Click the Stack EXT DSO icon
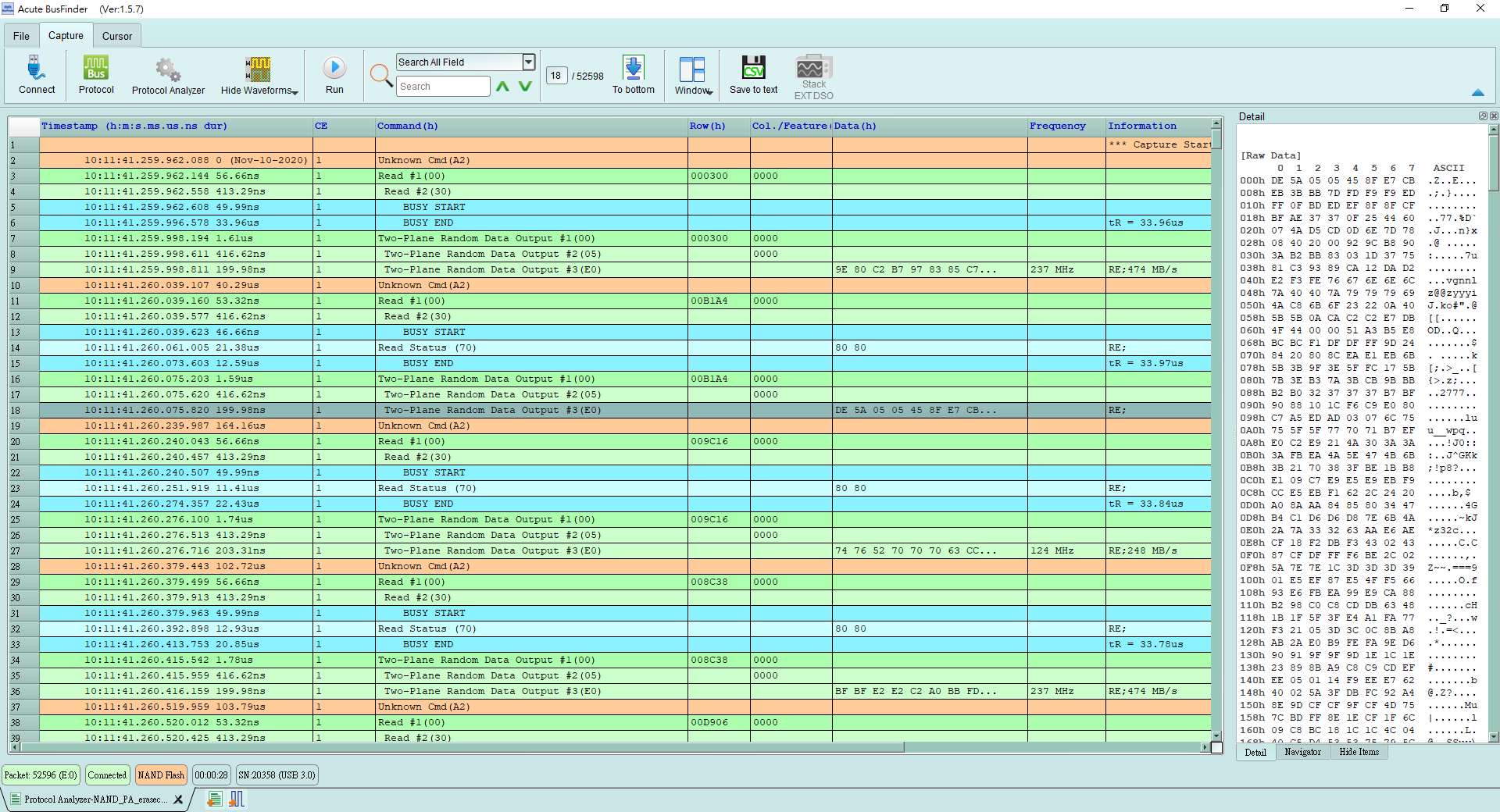 click(x=813, y=77)
